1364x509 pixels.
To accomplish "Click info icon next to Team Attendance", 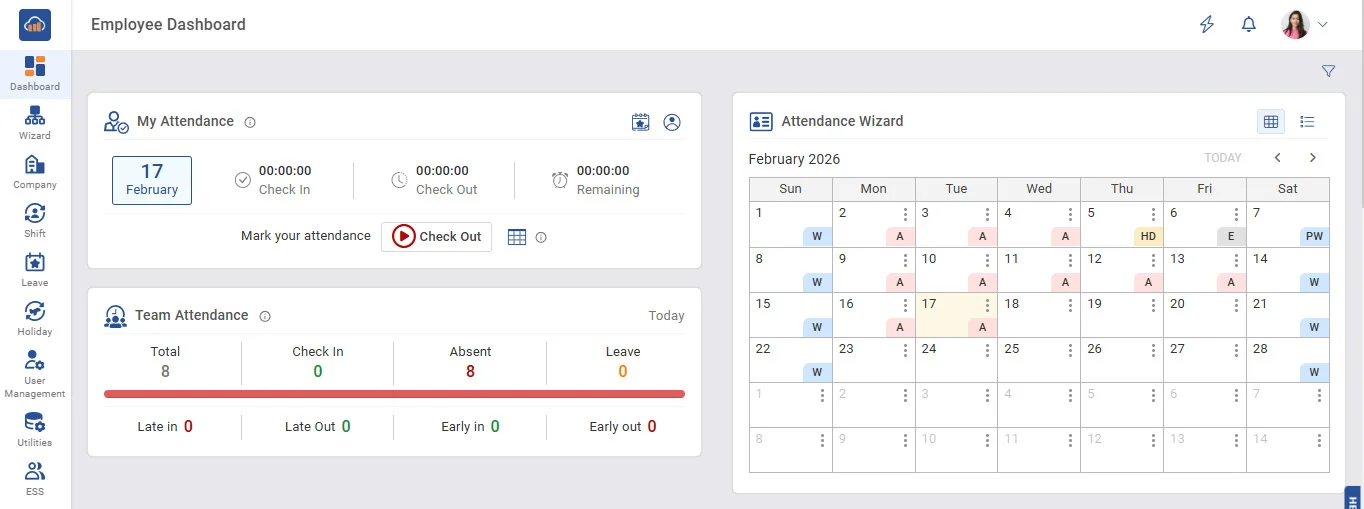I will coord(265,316).
